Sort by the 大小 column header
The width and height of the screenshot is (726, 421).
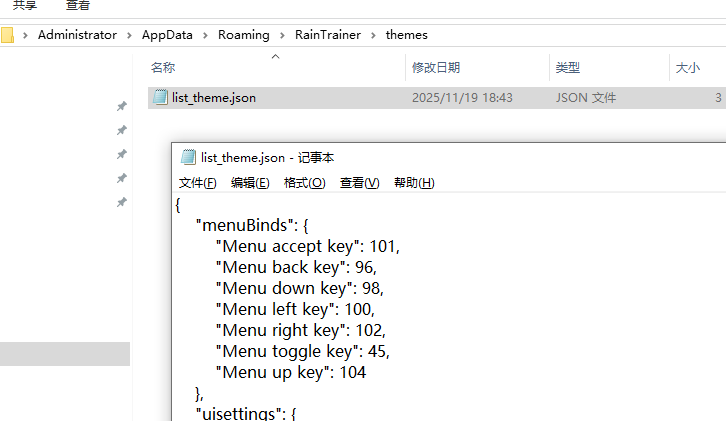pyautogui.click(x=688, y=68)
